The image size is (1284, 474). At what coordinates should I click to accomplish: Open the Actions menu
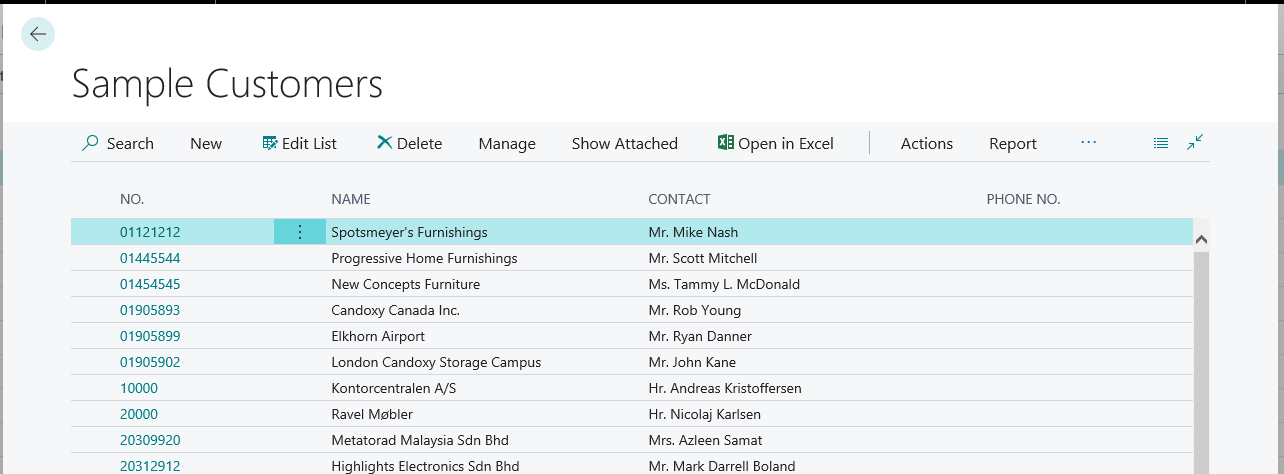927,143
